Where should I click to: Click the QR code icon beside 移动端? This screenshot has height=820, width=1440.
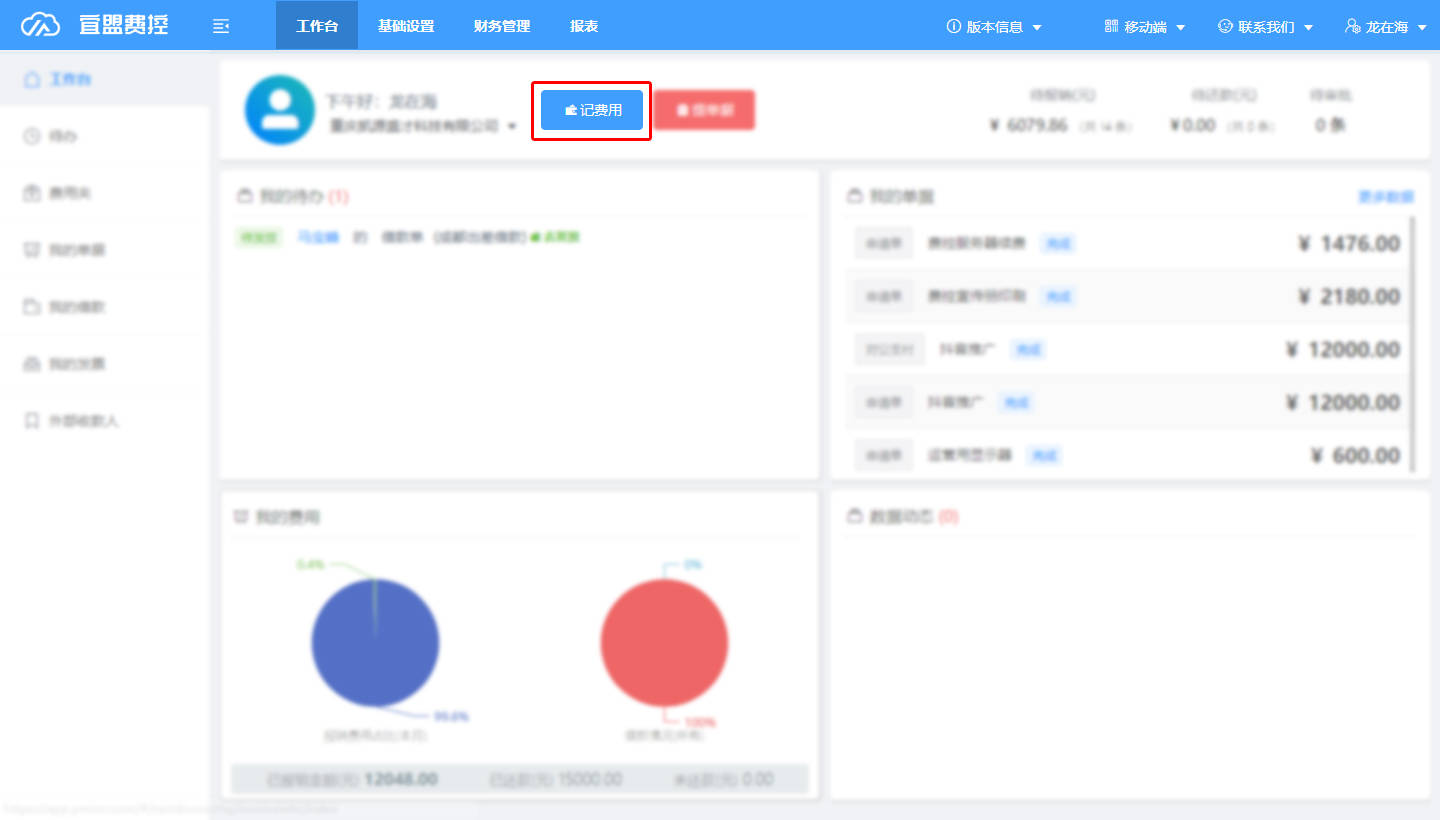point(1111,26)
